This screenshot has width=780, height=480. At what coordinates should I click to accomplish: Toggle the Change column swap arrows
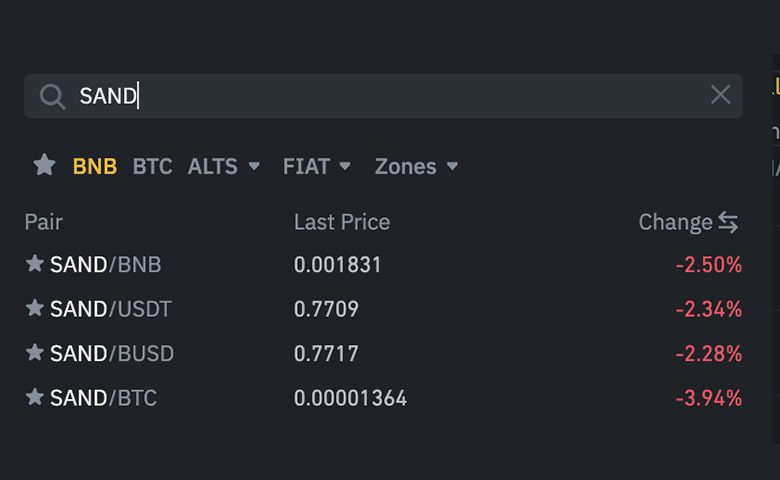tap(728, 222)
